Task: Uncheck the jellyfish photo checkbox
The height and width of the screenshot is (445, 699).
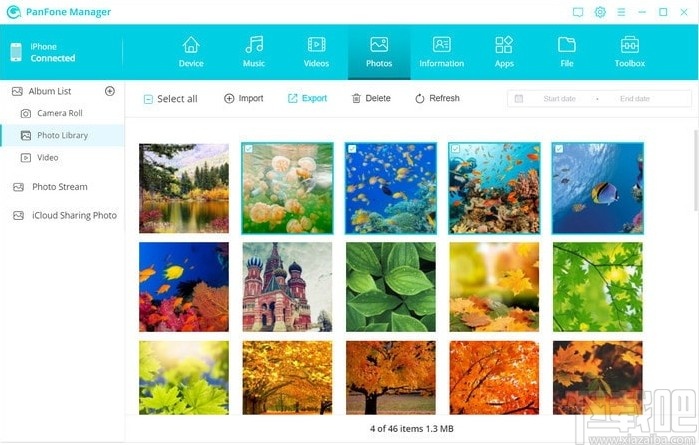Action: click(248, 149)
